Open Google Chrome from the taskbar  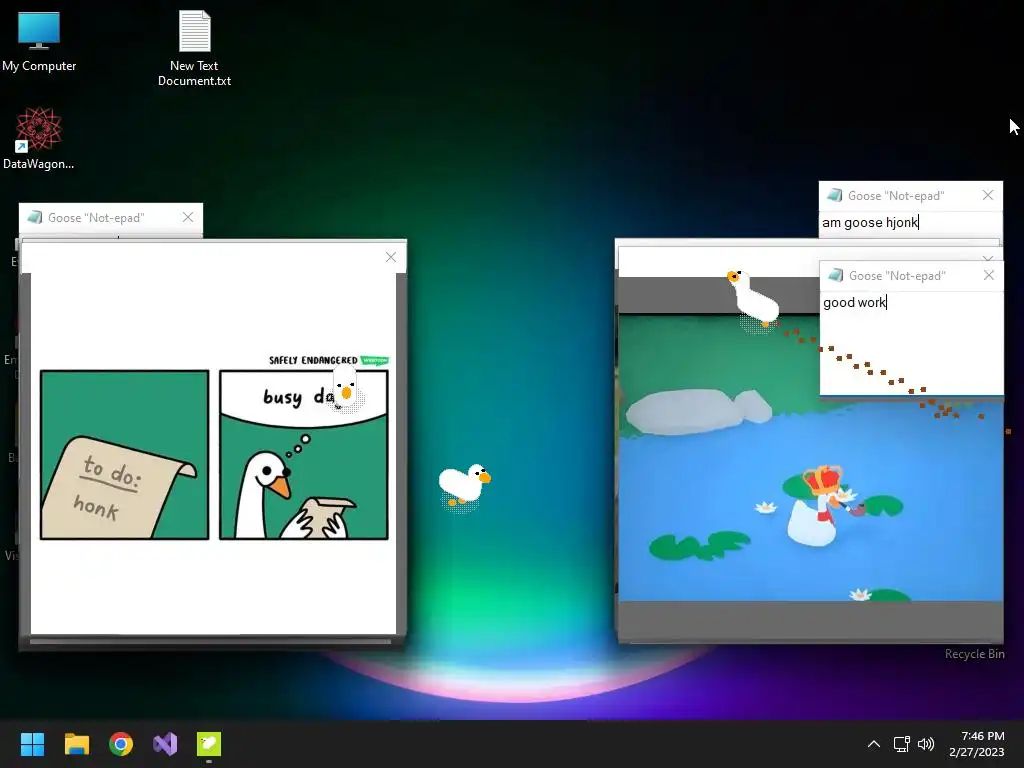[121, 744]
